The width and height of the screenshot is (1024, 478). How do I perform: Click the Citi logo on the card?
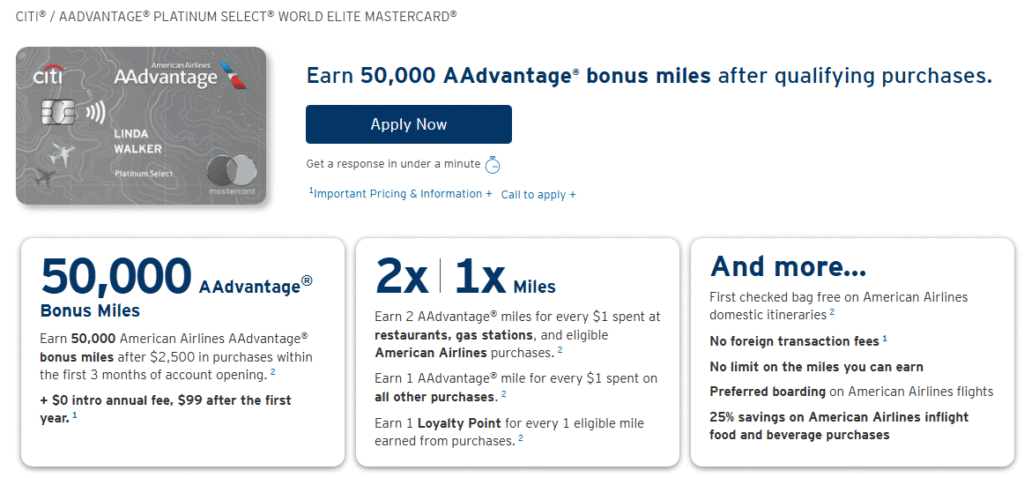click(48, 76)
